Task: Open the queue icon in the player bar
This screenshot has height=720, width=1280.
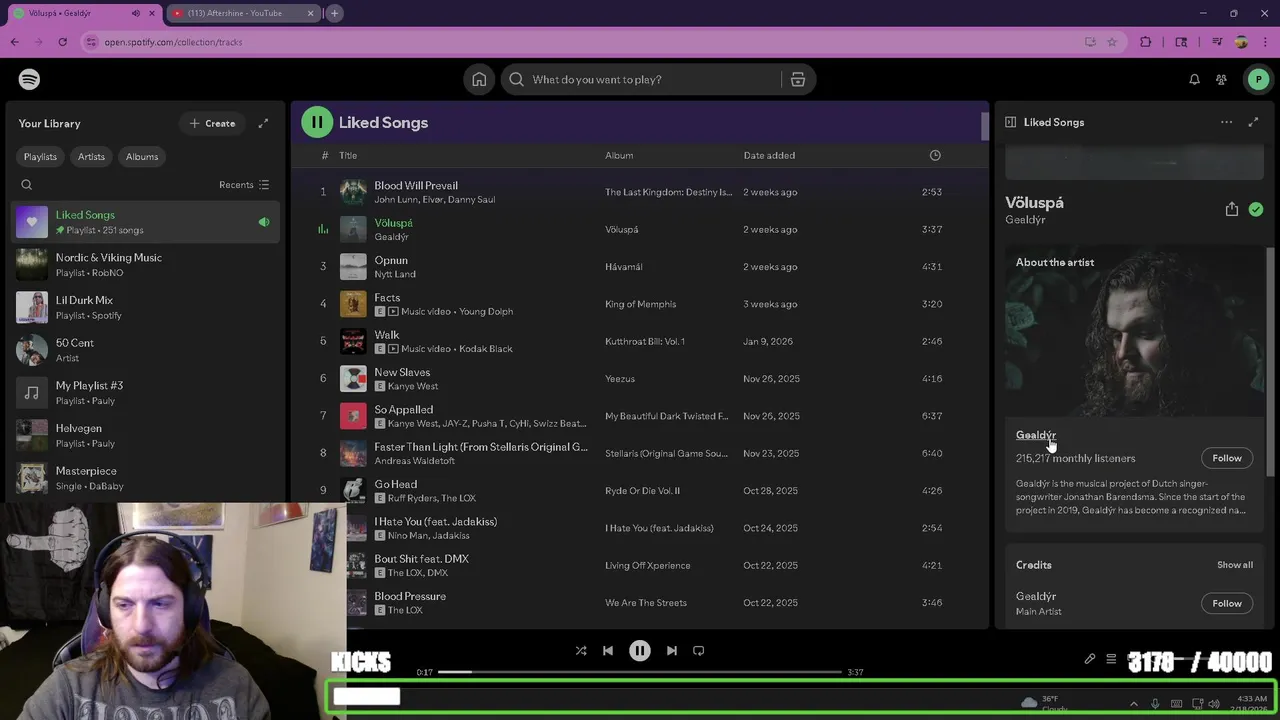Action: (1111, 659)
